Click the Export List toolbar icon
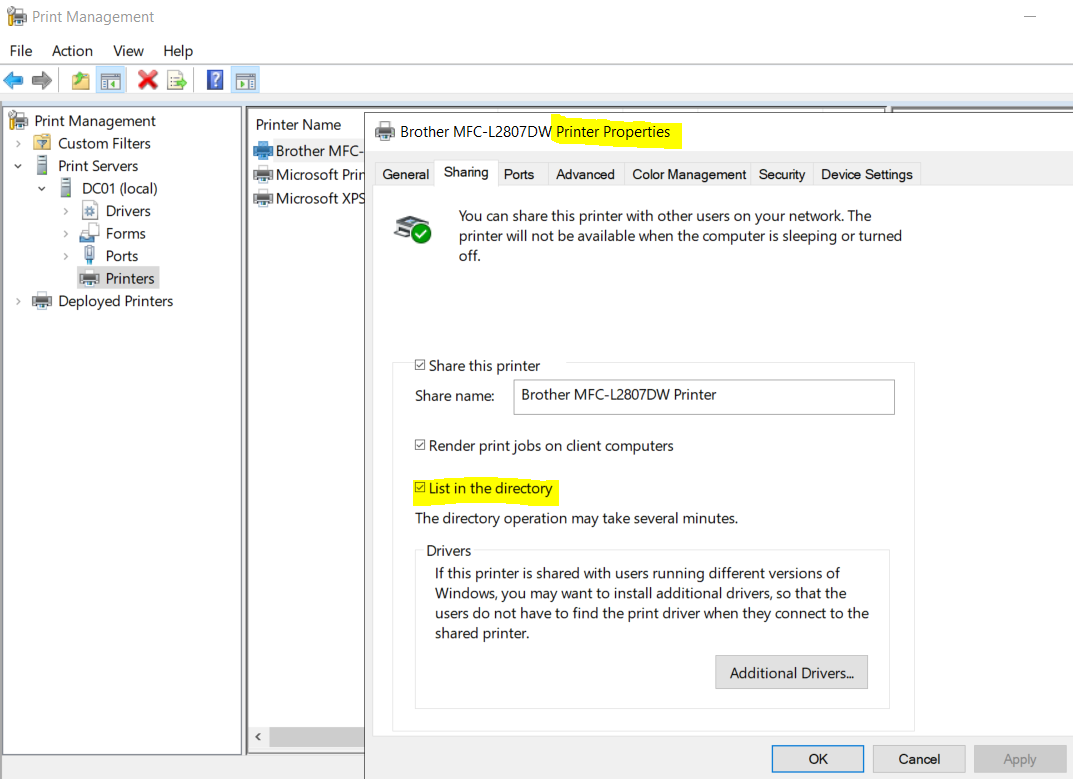This screenshot has height=779, width=1073. 177,81
